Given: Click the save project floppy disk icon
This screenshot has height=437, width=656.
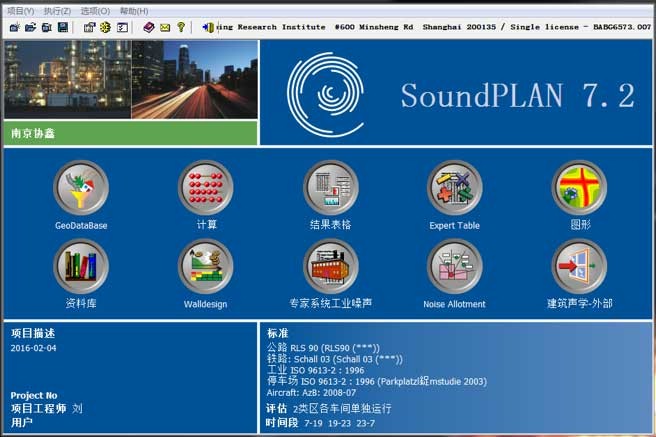Looking at the screenshot, I should tap(63, 27).
